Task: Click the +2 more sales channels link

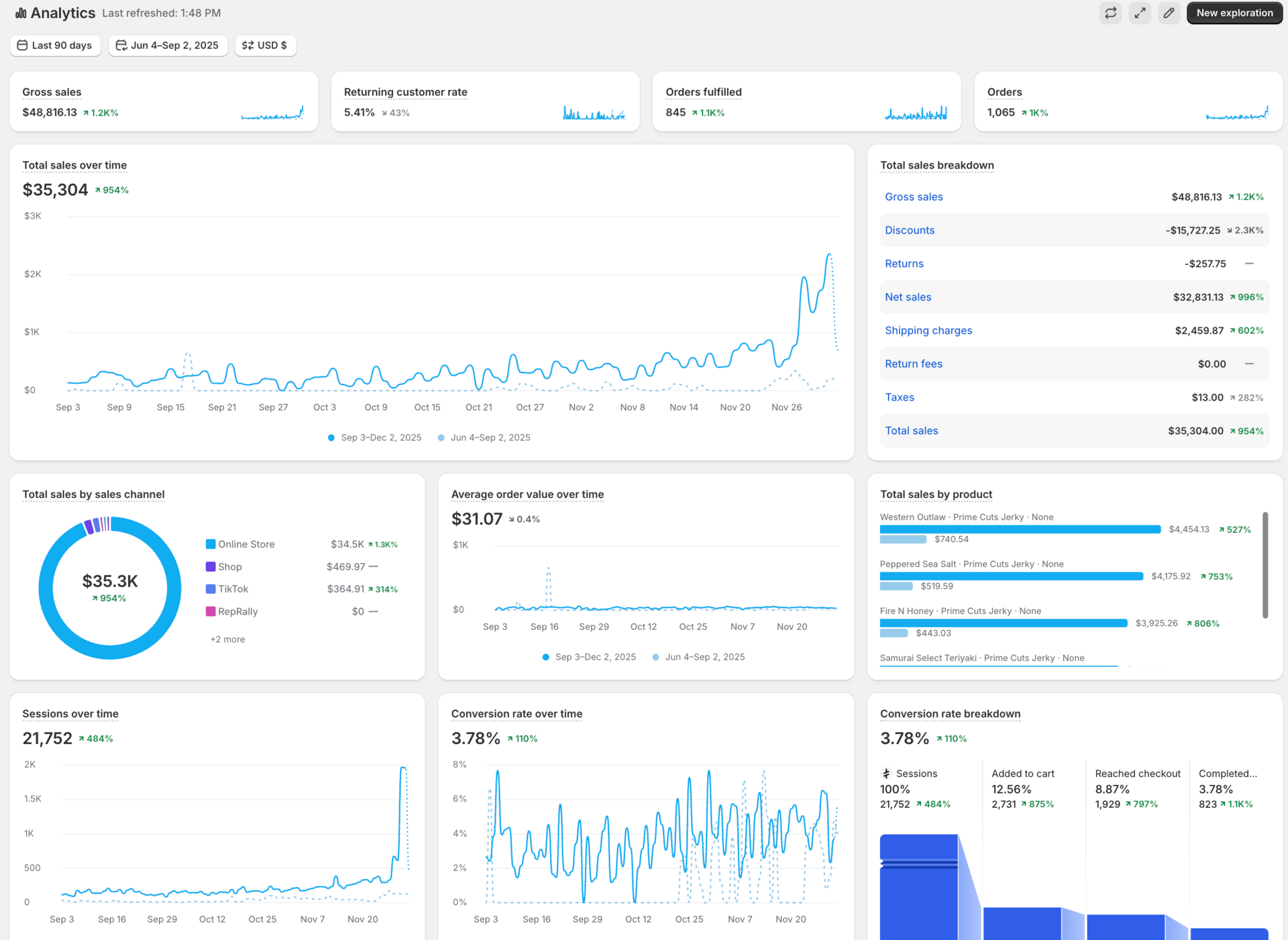Action: pyautogui.click(x=227, y=639)
